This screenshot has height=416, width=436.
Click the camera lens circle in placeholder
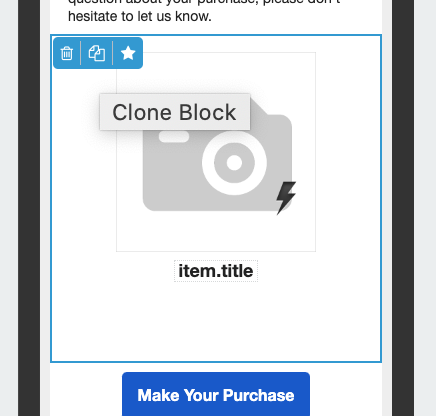tap(234, 163)
